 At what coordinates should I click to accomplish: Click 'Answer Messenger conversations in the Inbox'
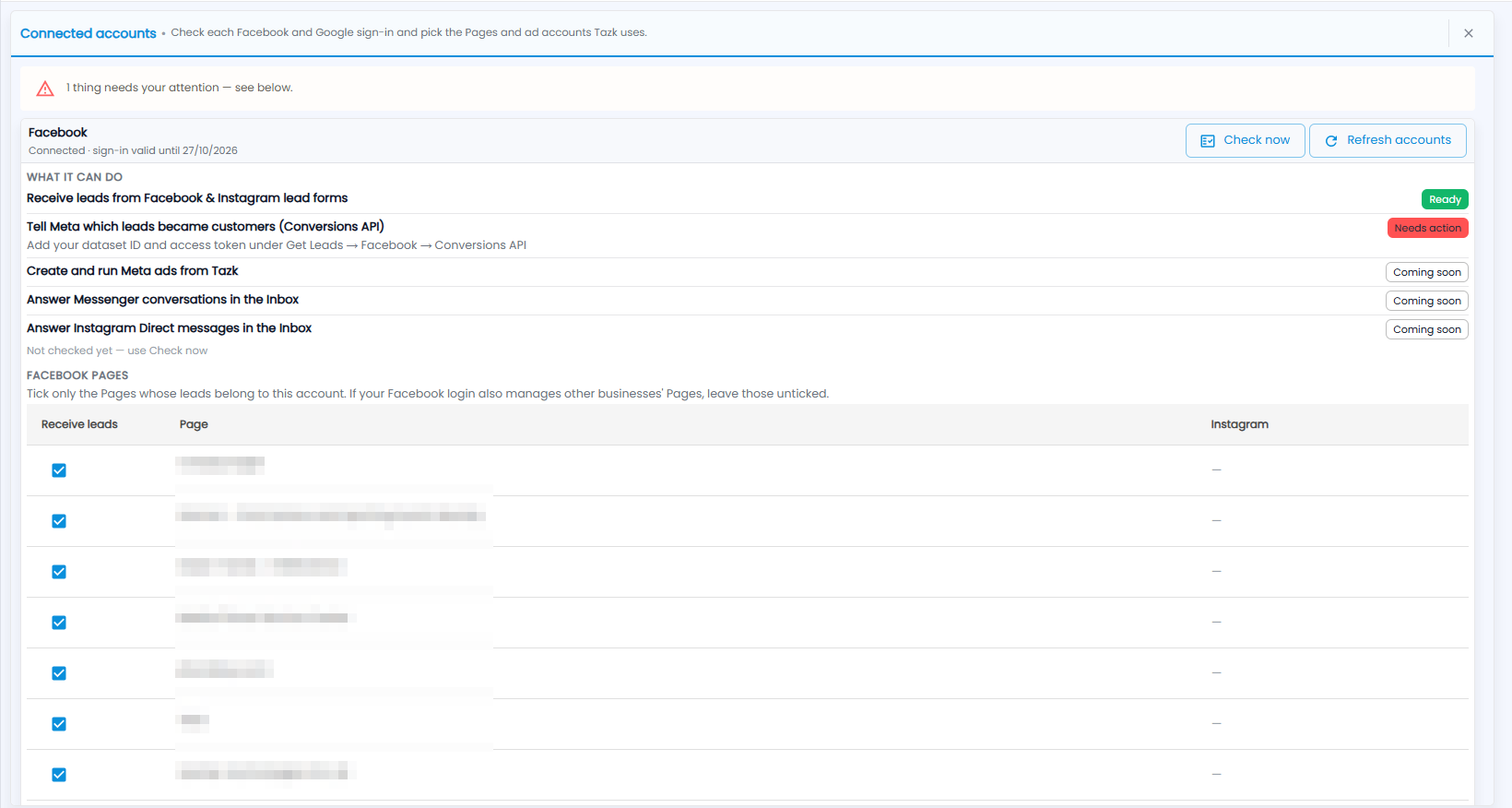(163, 300)
